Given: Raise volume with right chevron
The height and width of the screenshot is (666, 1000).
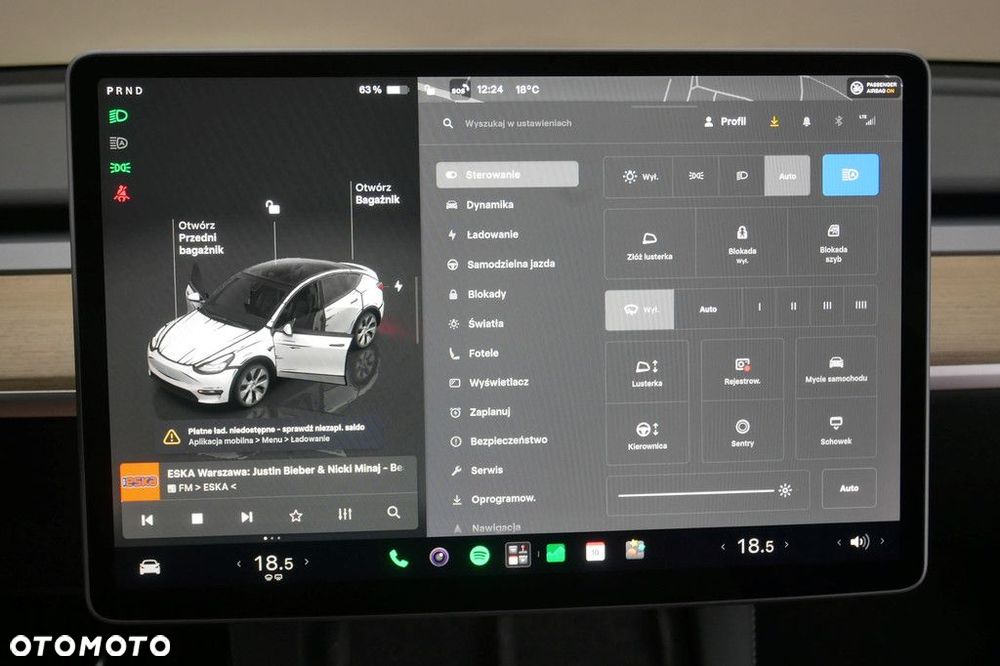Looking at the screenshot, I should coord(882,541).
